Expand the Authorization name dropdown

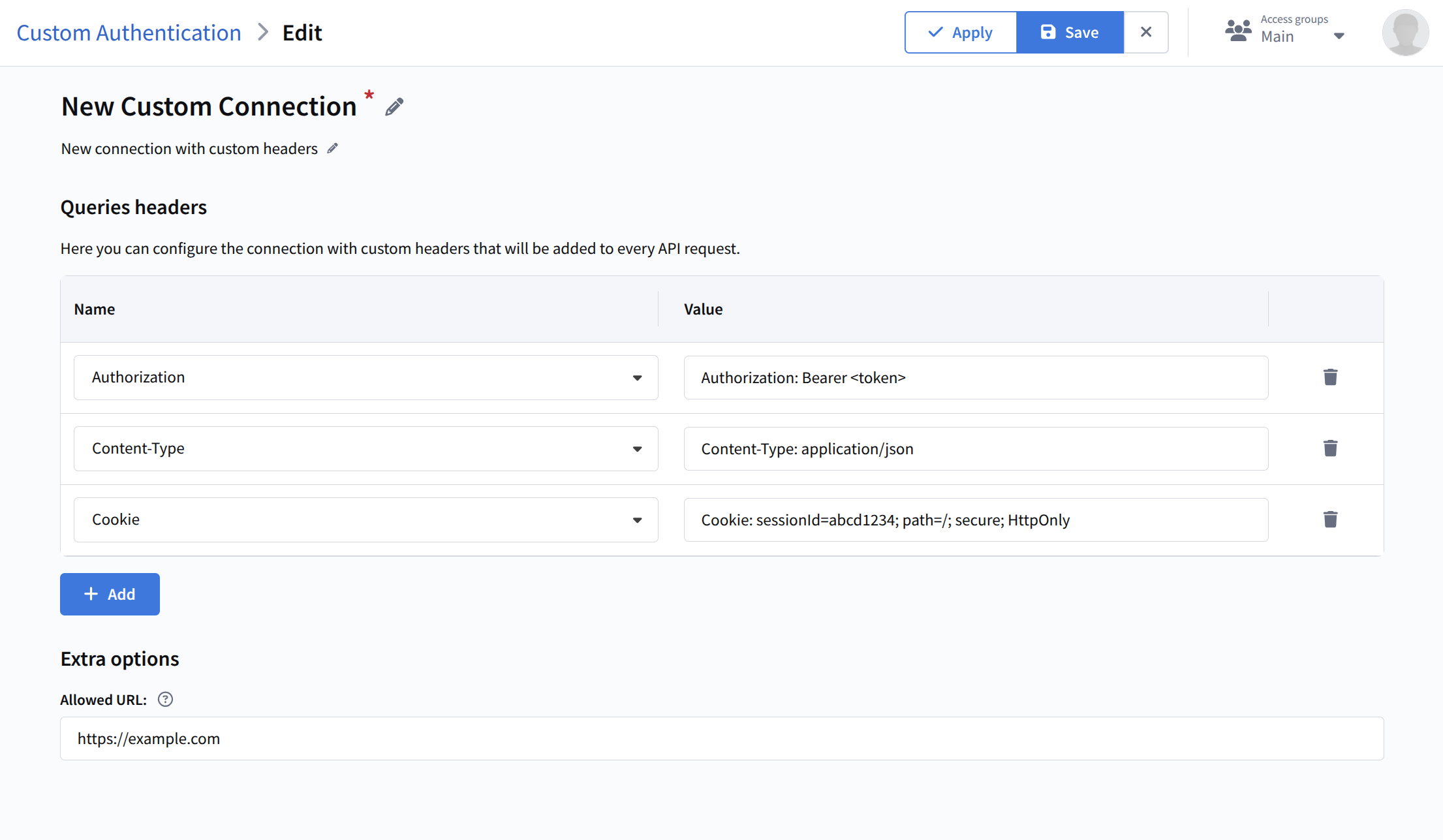coord(637,378)
